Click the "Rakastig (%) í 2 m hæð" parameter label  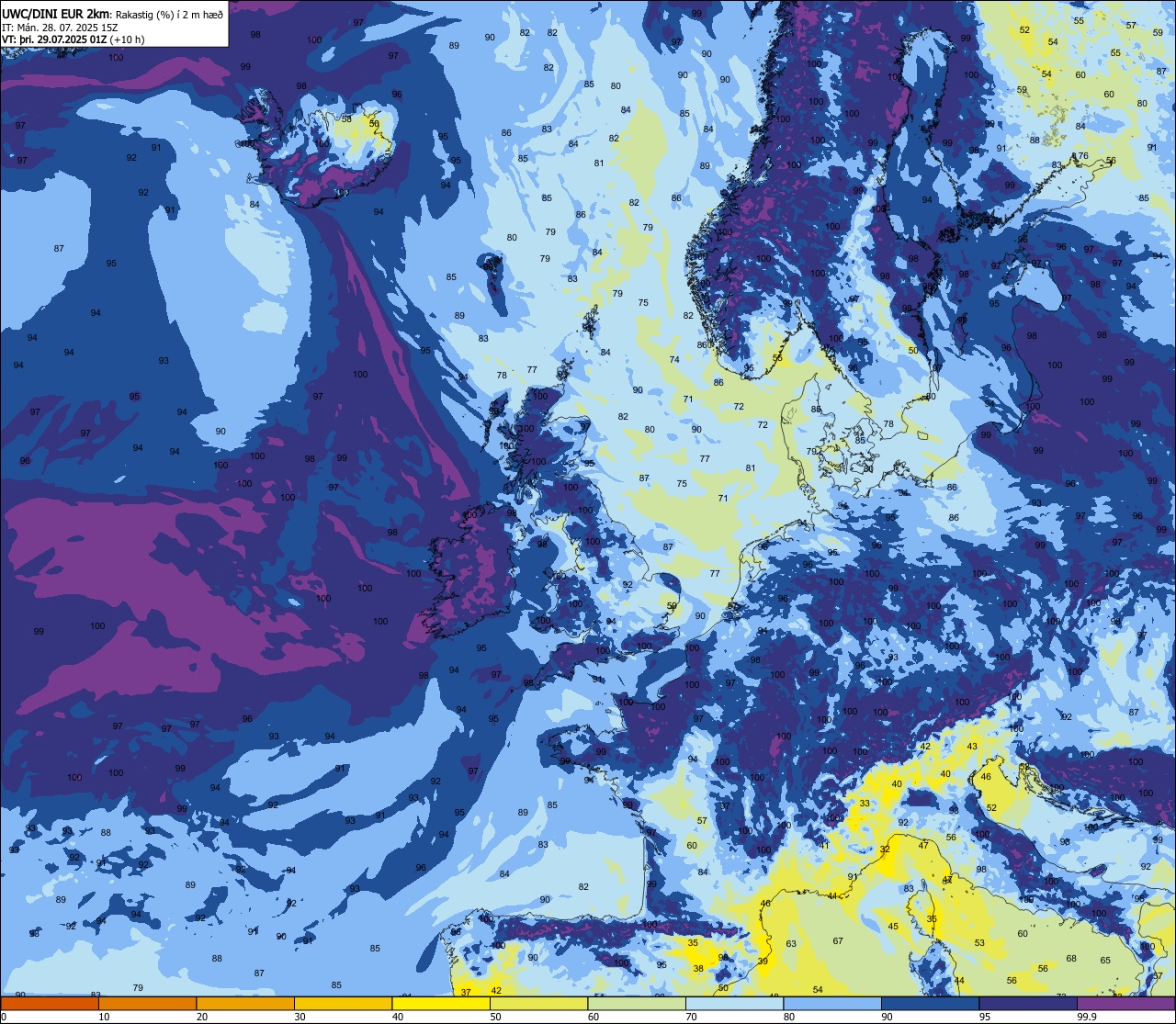(x=169, y=14)
